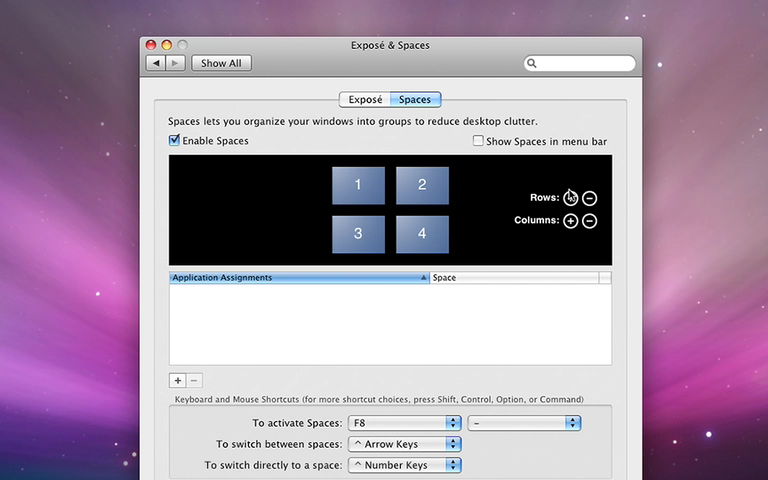This screenshot has height=480, width=768.
Task: Open the Arrow Keys switch dropdown
Action: [x=405, y=444]
